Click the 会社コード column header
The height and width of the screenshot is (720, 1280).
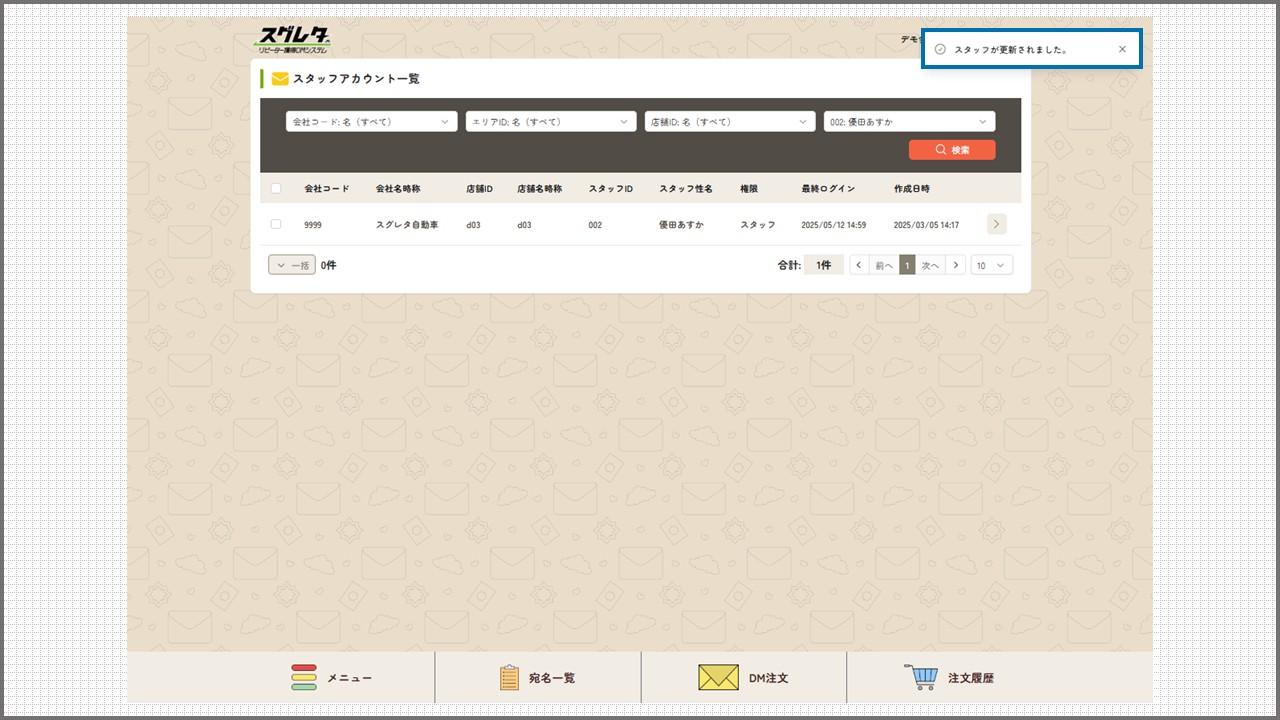[327, 189]
